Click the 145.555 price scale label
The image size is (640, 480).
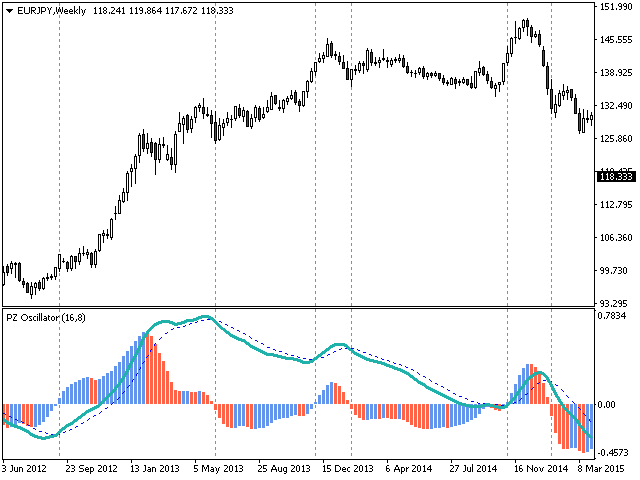pyautogui.click(x=615, y=40)
